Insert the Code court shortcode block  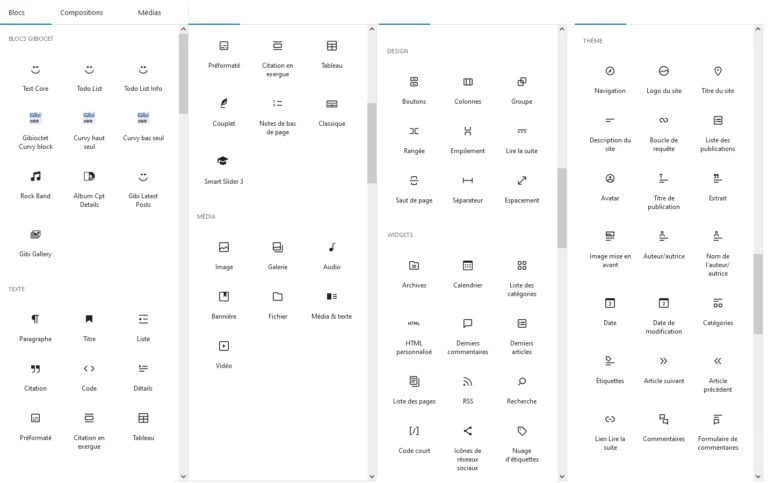(414, 440)
